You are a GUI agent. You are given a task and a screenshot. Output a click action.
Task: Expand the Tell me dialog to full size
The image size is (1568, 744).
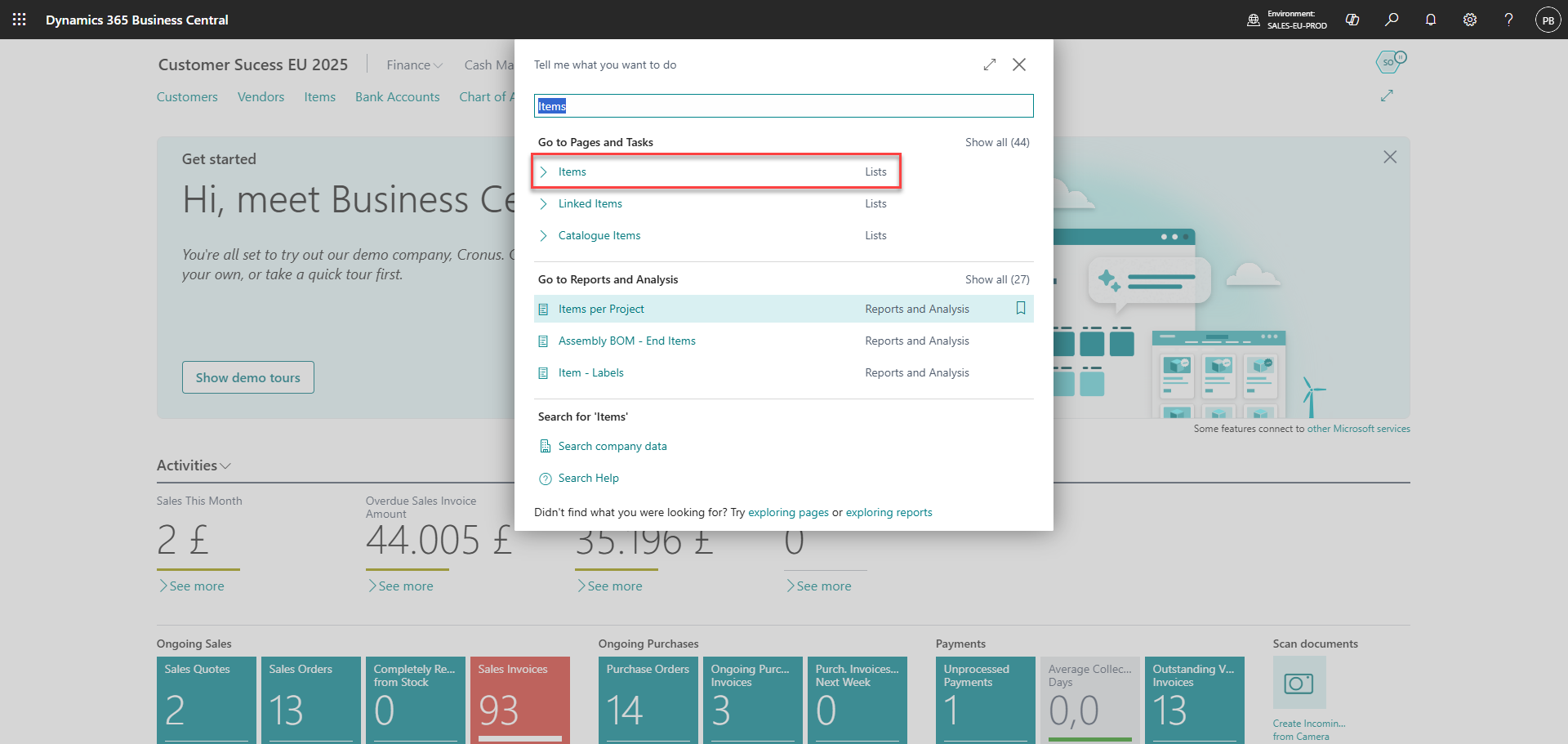click(990, 65)
